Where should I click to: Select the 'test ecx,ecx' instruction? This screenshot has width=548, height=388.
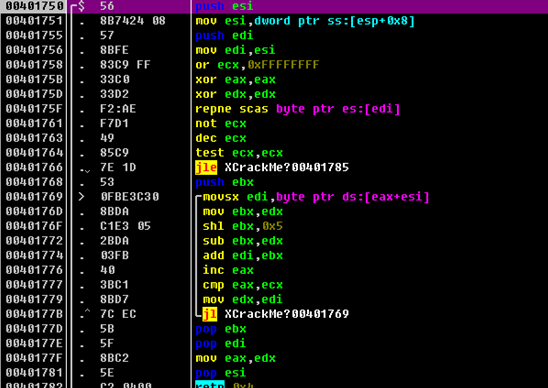(x=239, y=153)
